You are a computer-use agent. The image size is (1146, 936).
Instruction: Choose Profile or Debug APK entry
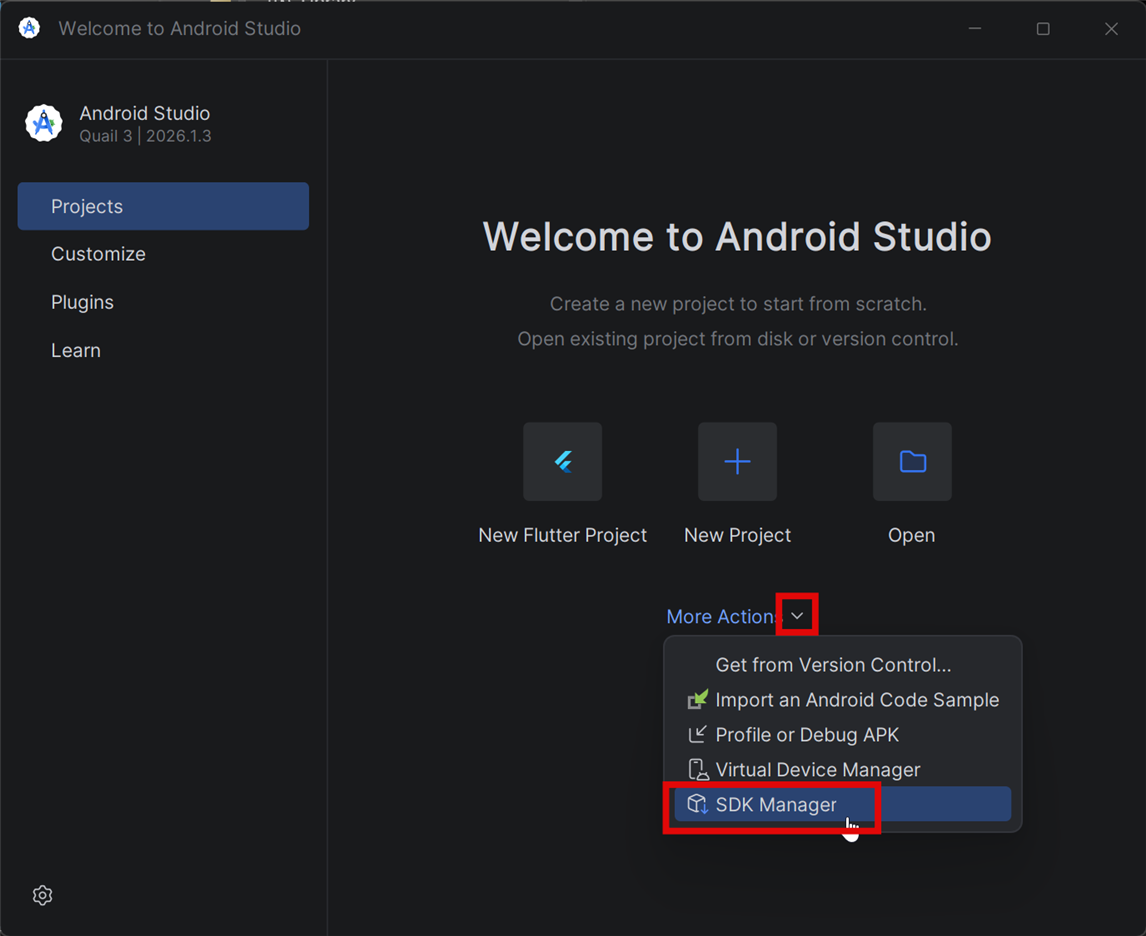(x=842, y=734)
